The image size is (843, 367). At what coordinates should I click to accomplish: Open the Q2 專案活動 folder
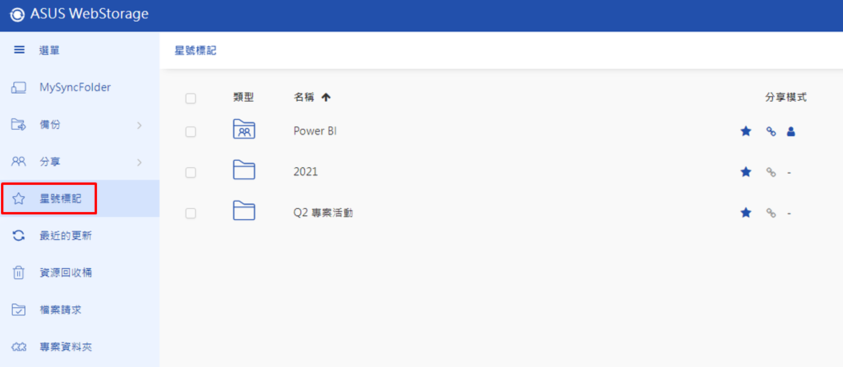click(x=323, y=213)
